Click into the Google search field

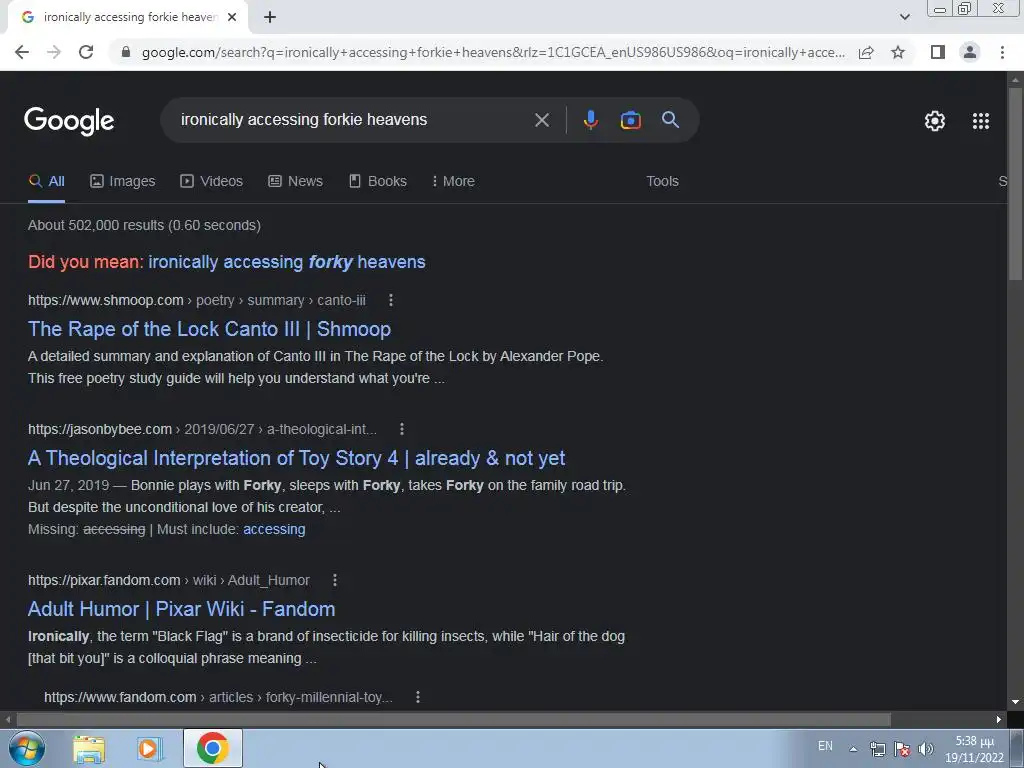(x=353, y=120)
